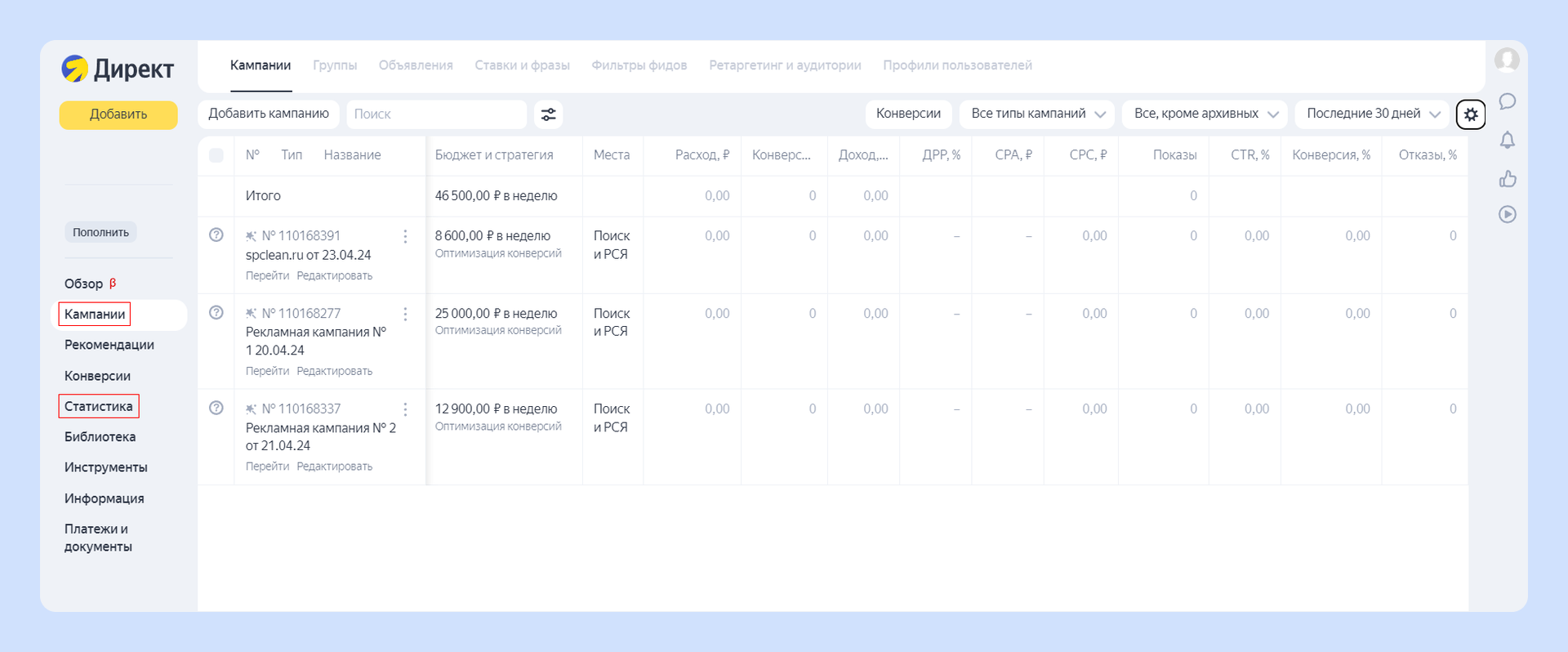Click Редактировать under campaign № 110168337
This screenshot has height=652, width=1568.
(x=334, y=467)
